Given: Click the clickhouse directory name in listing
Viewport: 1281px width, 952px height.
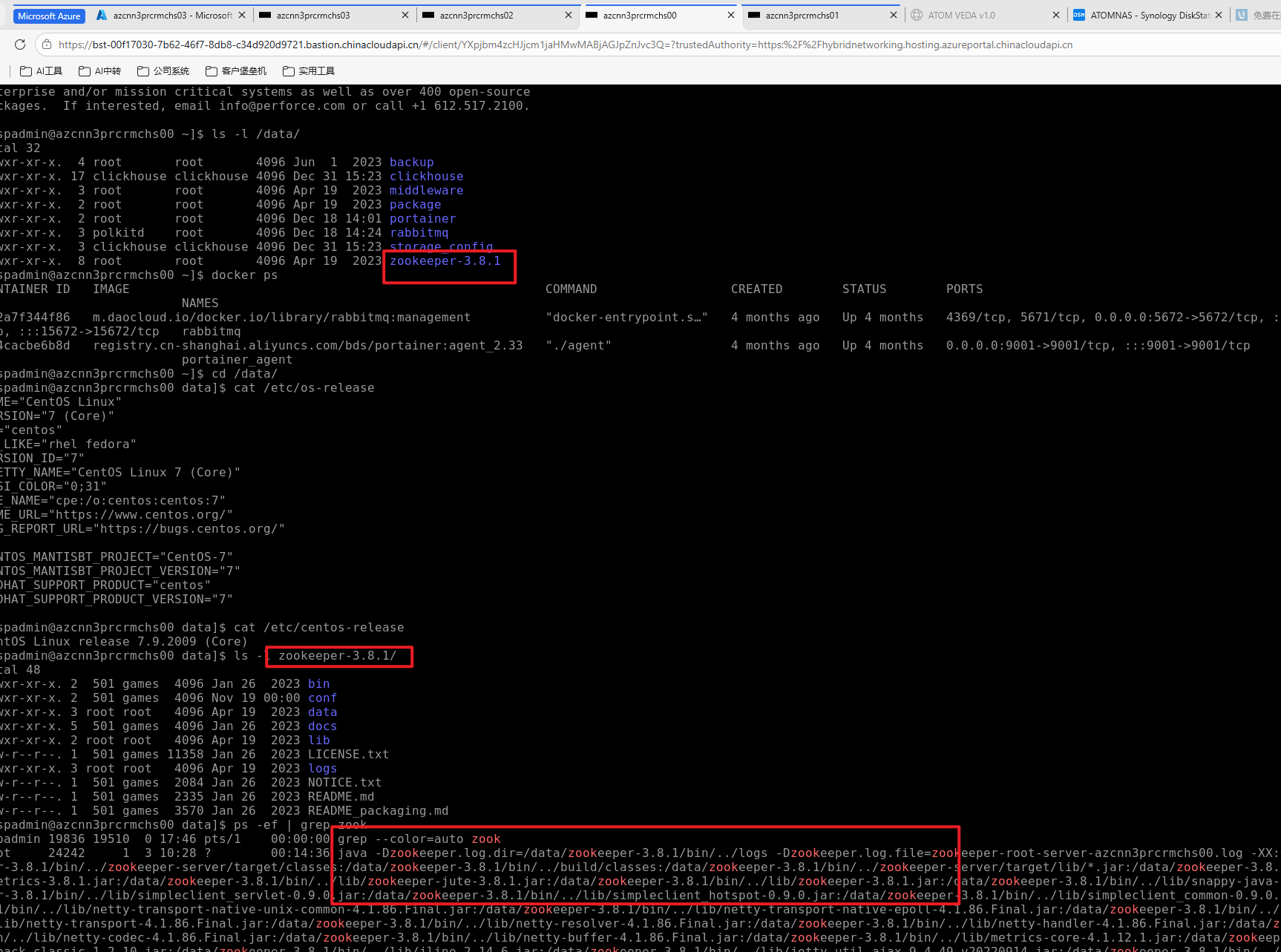Looking at the screenshot, I should [427, 177].
